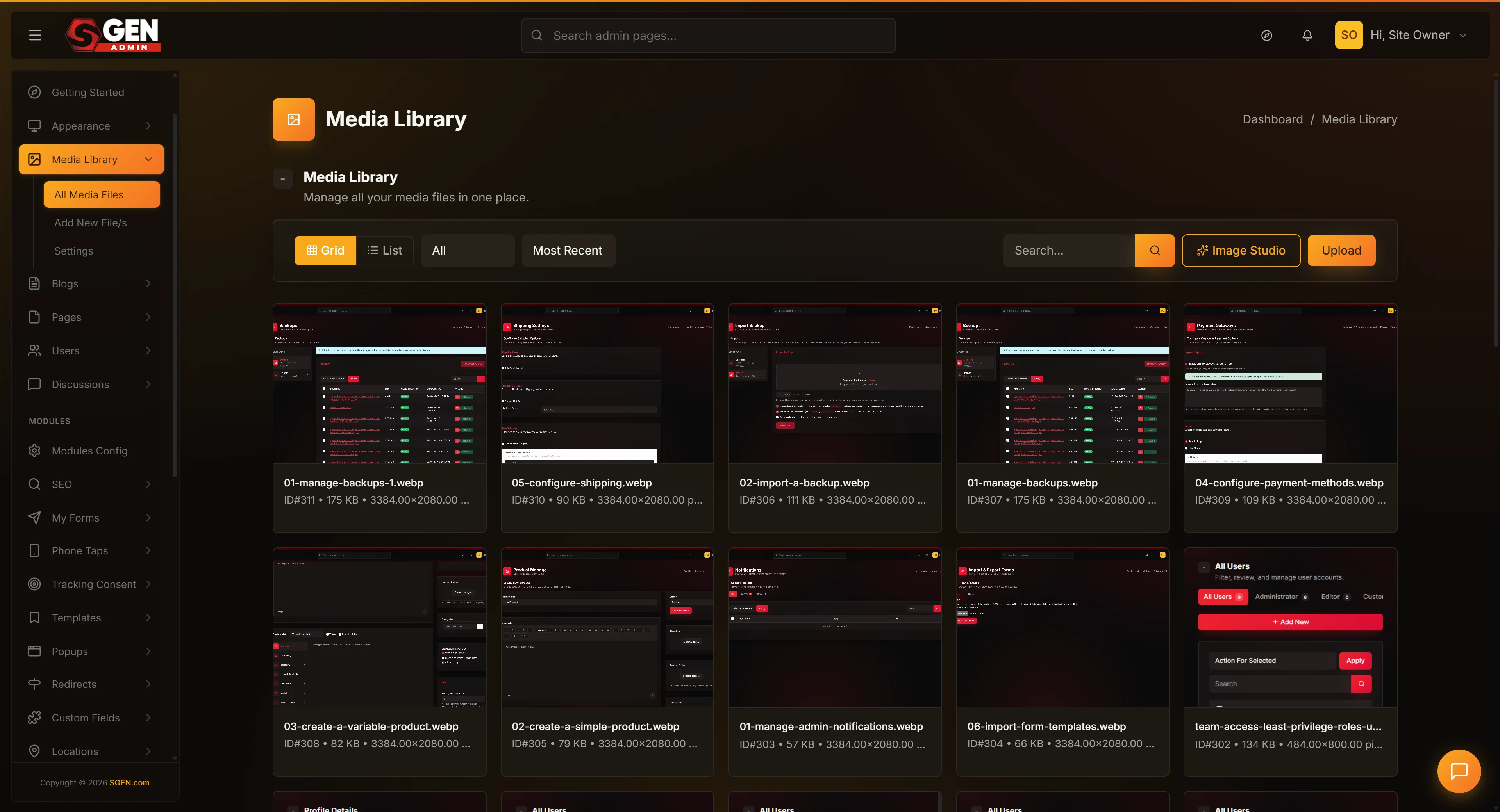The image size is (1500, 812).
Task: Select All Media Files submenu item
Action: coord(102,194)
